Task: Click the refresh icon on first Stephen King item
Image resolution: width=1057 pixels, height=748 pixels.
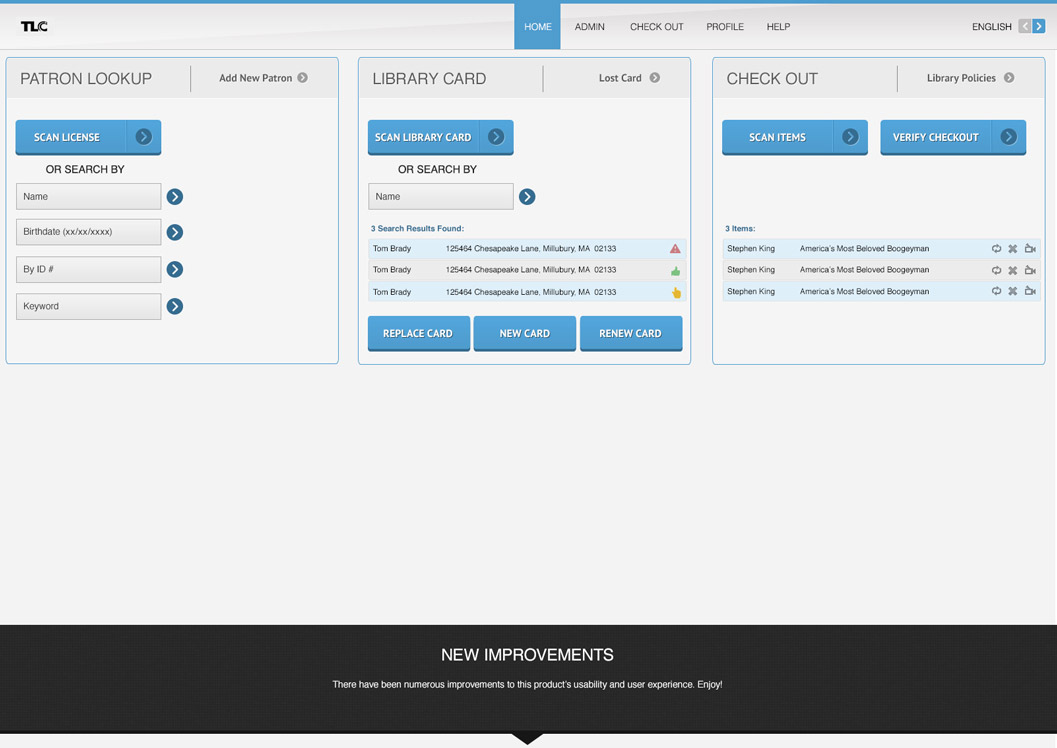Action: point(996,249)
